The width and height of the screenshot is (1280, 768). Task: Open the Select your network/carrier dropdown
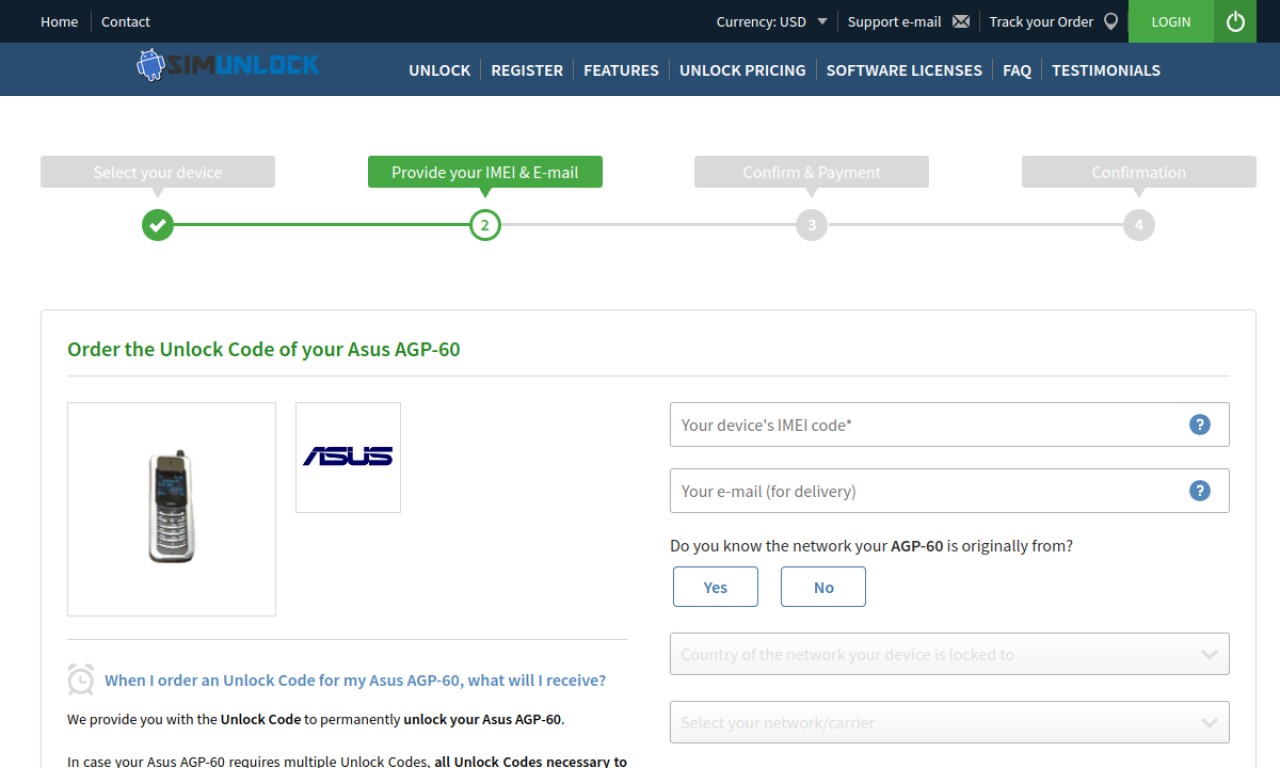click(949, 723)
